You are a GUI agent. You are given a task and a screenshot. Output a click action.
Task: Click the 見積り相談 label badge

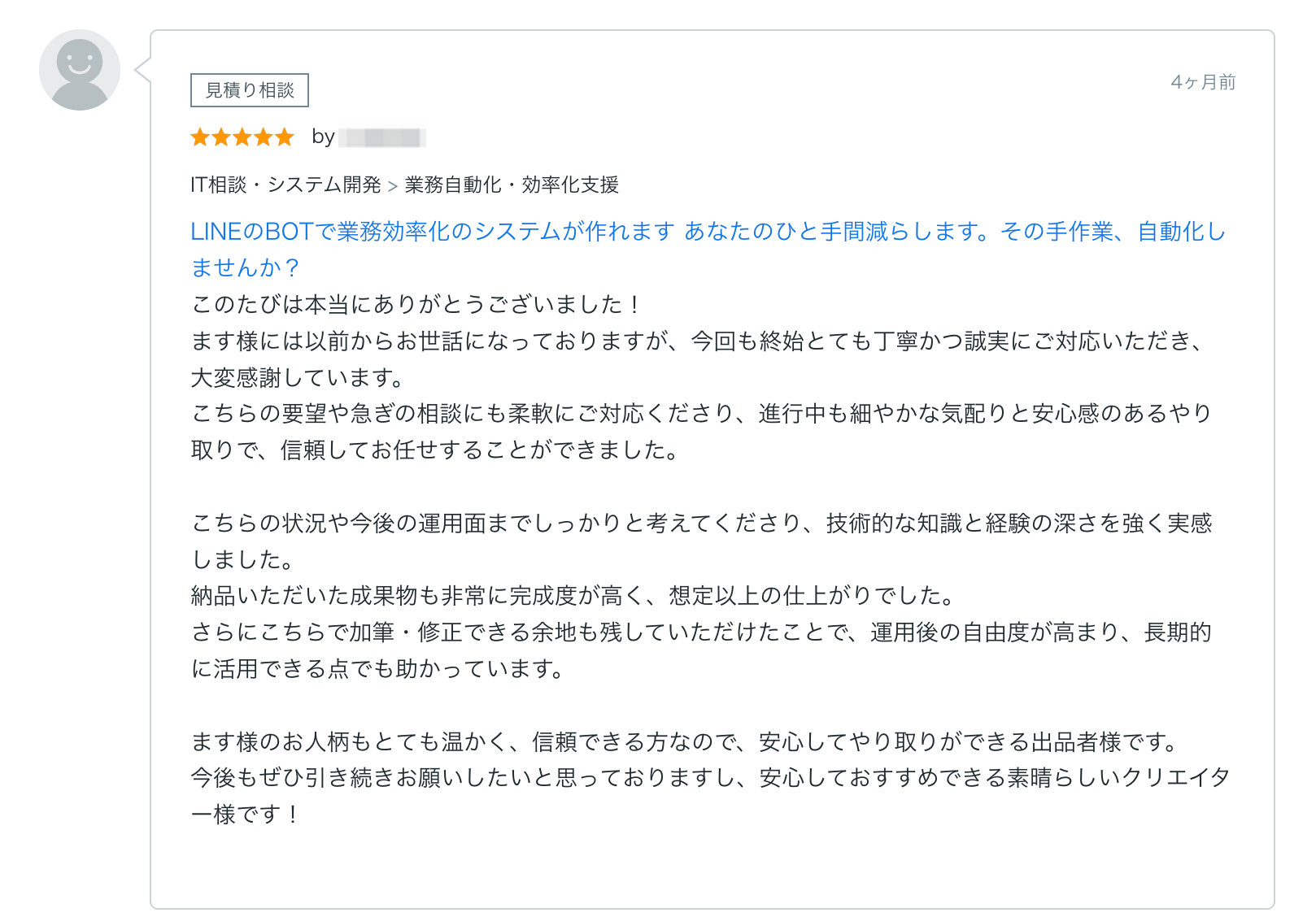(x=249, y=89)
